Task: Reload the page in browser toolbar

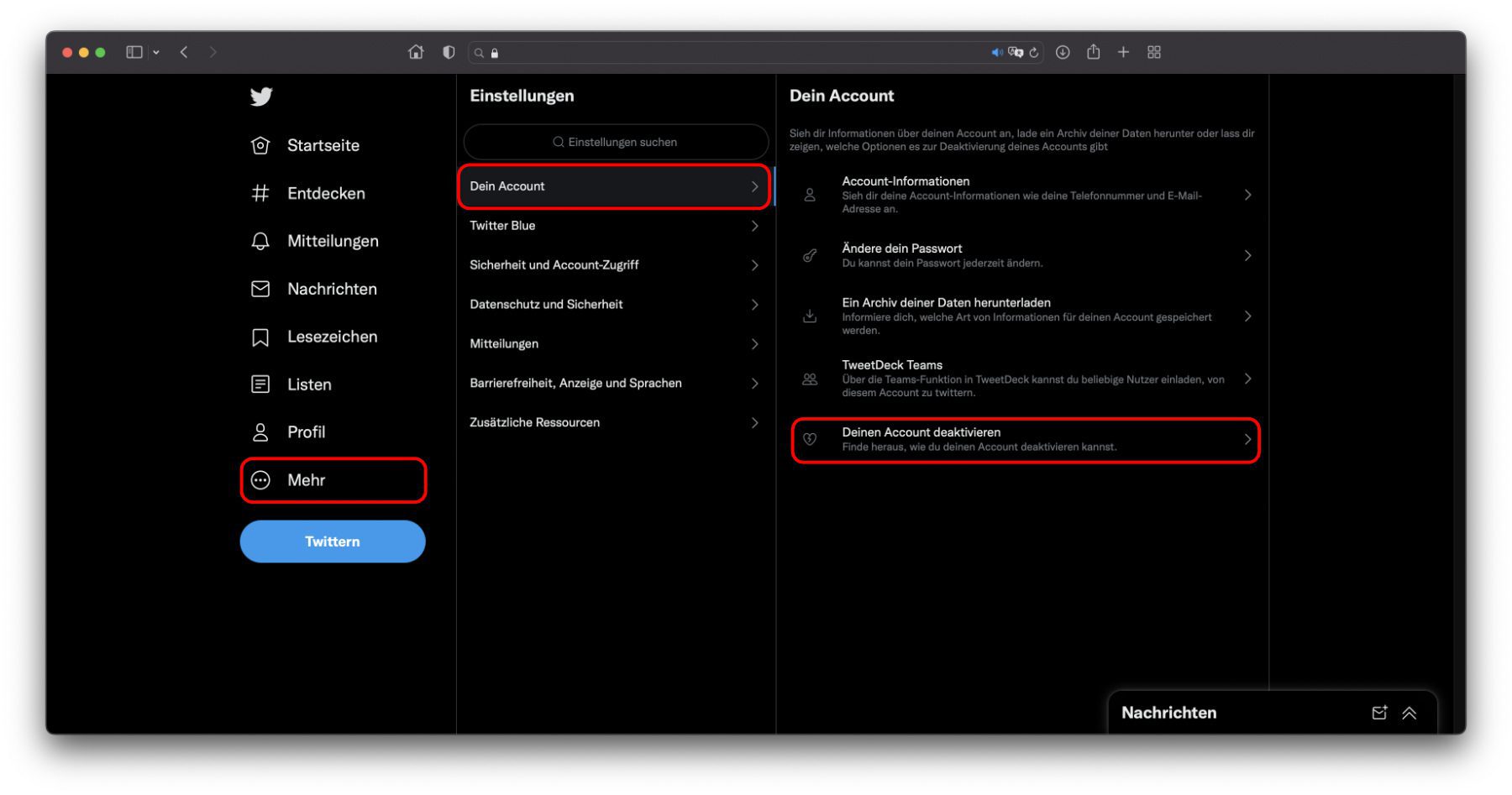Action: coord(1034,52)
